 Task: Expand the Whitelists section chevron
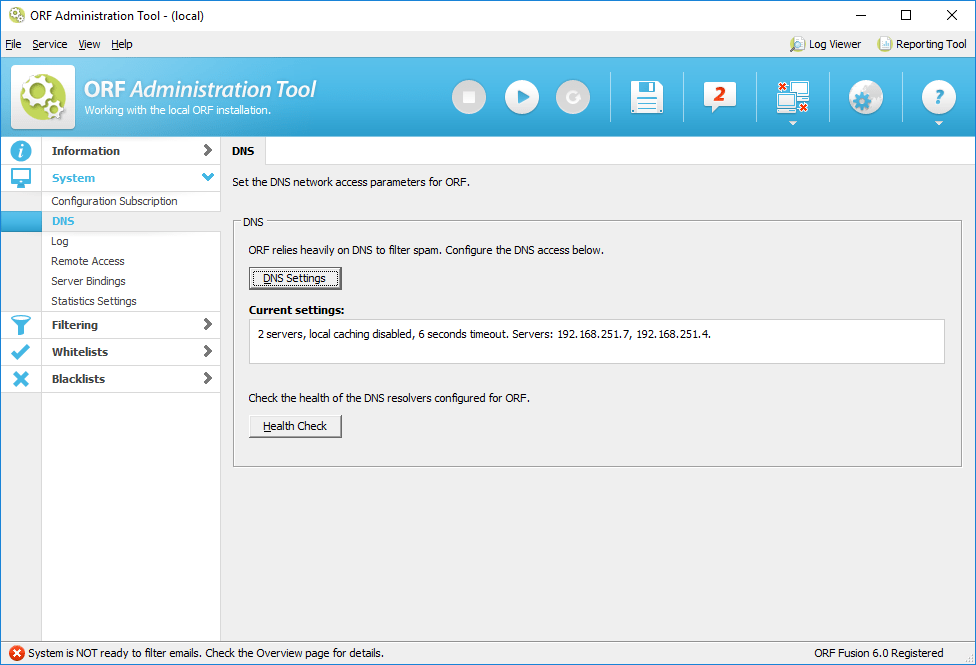207,351
